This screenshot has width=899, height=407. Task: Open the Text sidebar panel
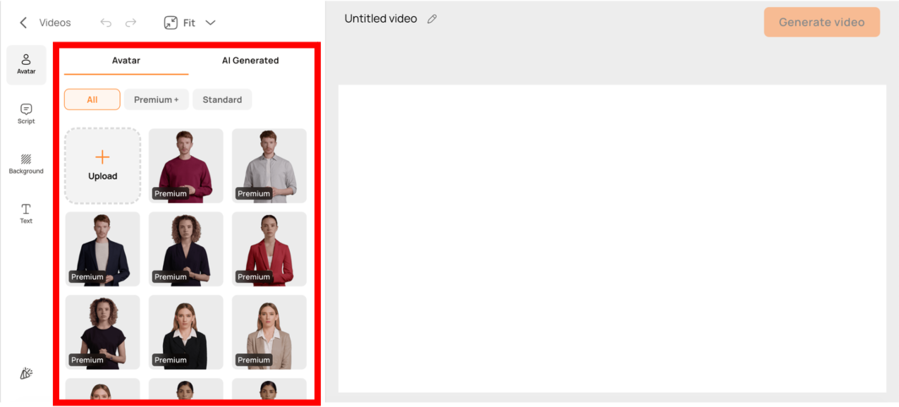(26, 213)
